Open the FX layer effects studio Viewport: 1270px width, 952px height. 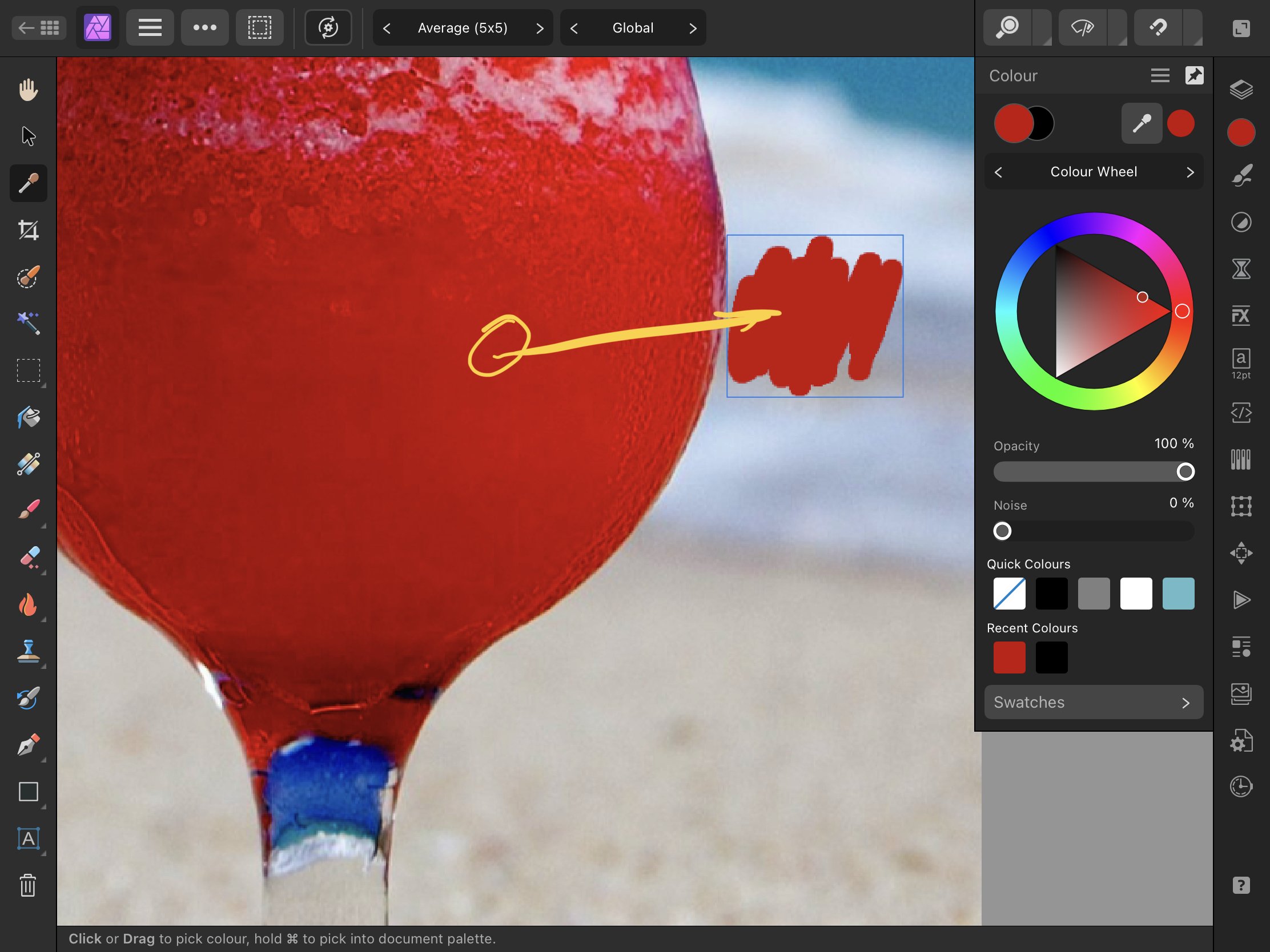(x=1241, y=315)
